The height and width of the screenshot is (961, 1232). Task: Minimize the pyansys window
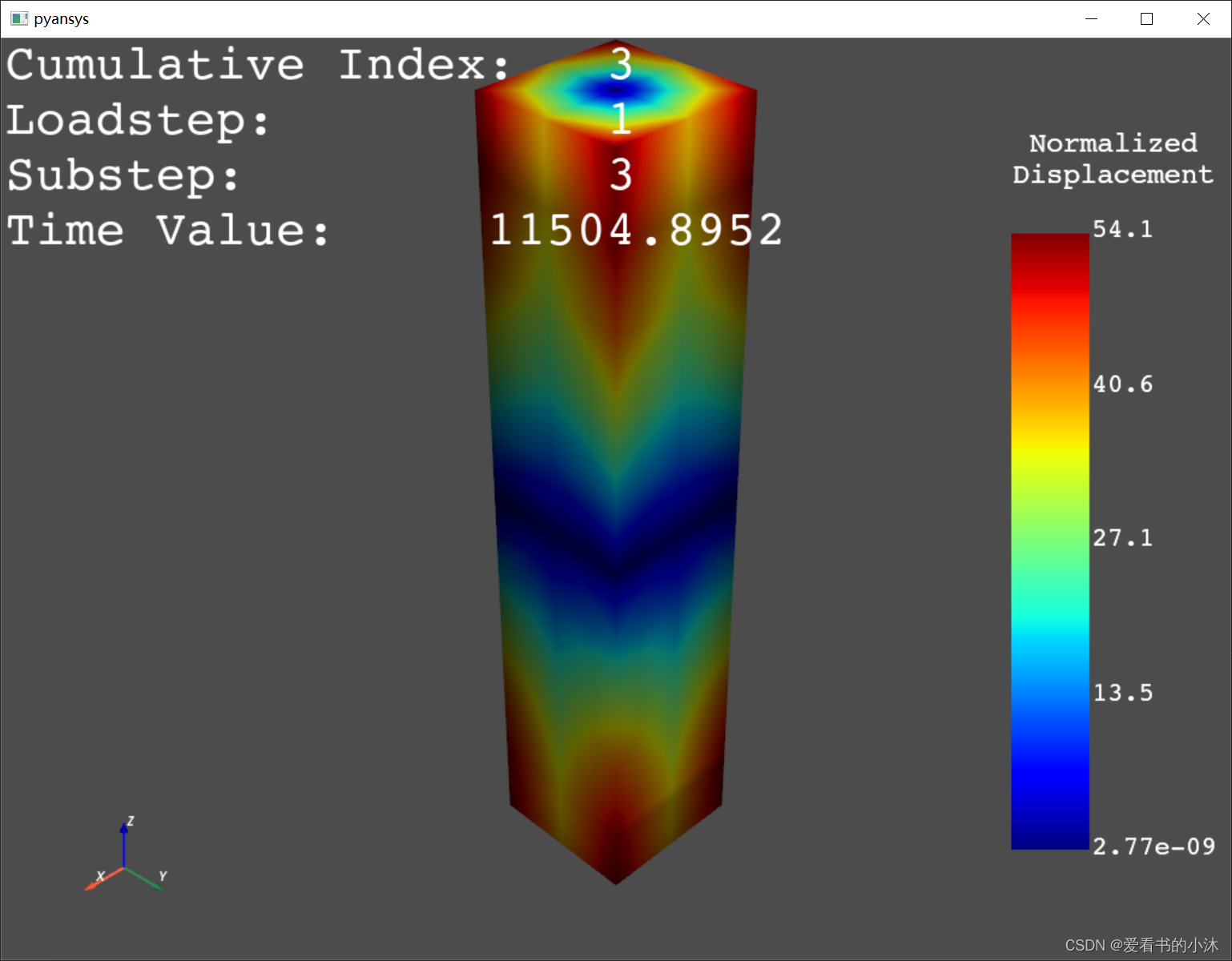pos(1091,18)
